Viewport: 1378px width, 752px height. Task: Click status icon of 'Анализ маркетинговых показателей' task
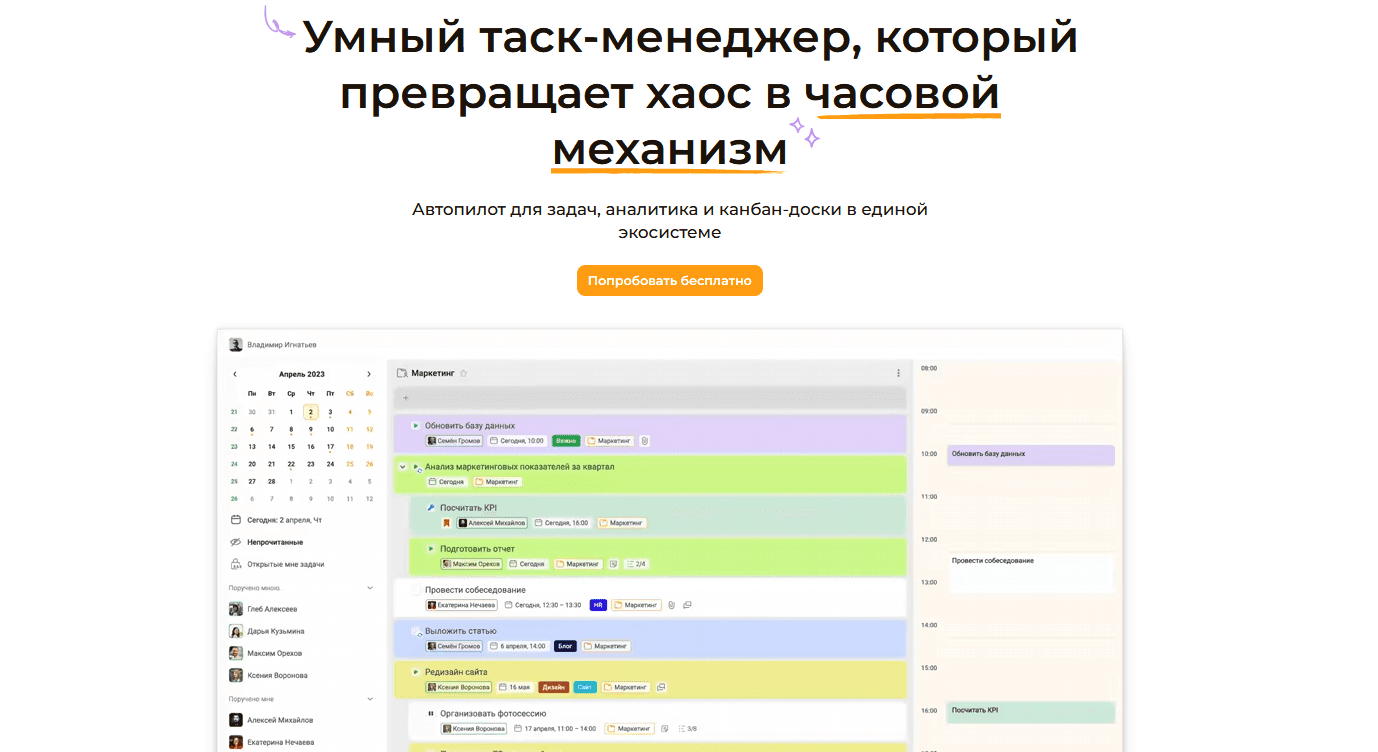pyautogui.click(x=417, y=467)
